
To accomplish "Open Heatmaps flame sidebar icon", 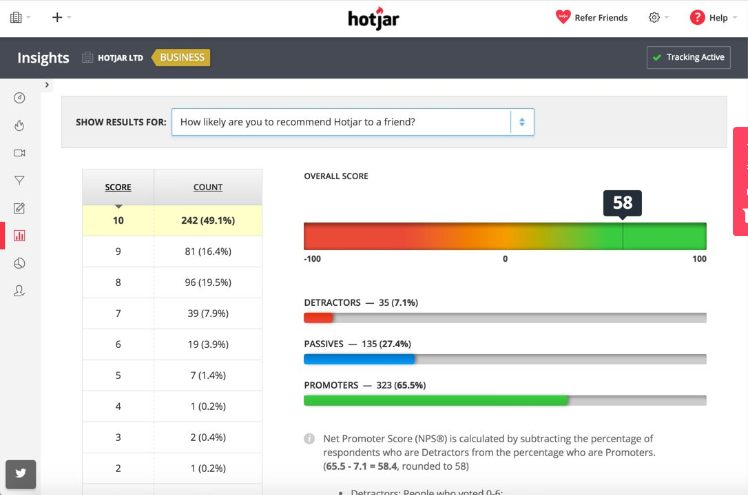I will (20, 125).
